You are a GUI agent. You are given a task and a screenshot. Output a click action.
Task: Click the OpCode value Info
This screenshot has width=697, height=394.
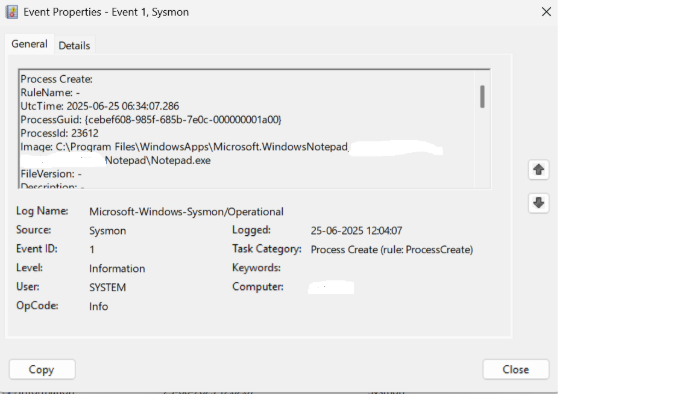(x=98, y=306)
